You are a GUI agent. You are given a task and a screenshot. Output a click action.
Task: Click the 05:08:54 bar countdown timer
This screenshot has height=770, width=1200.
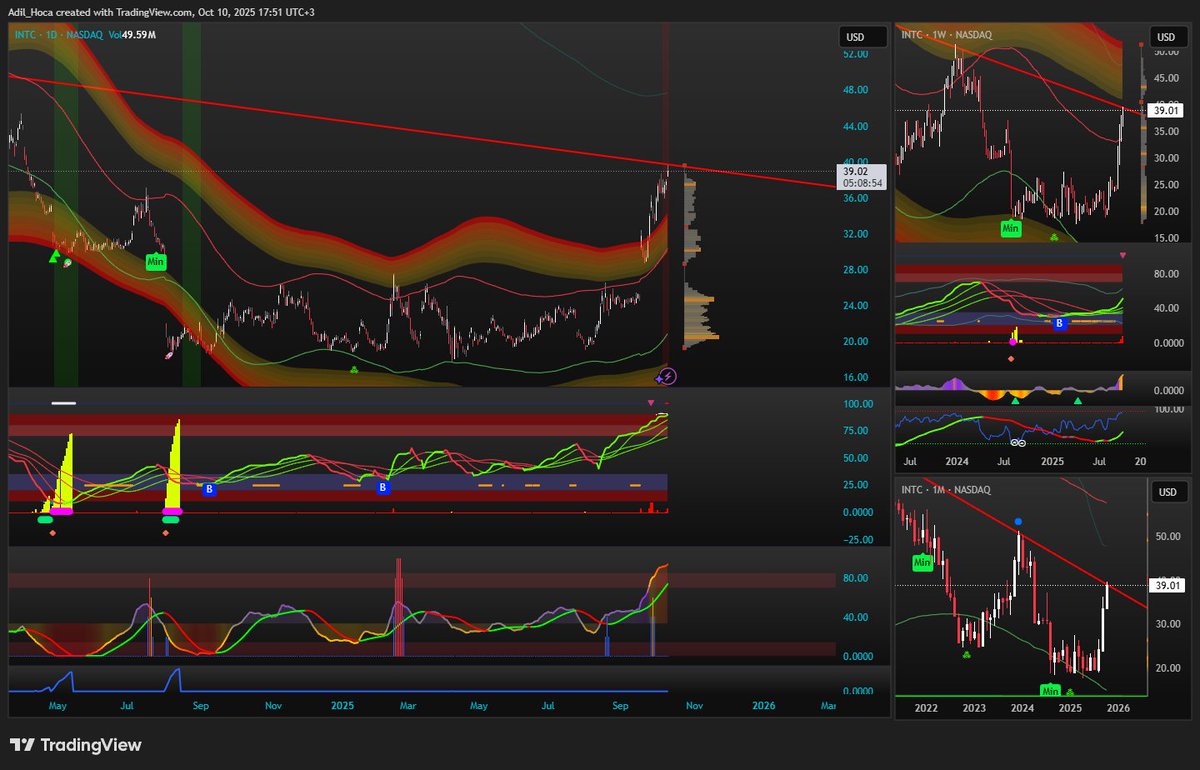[862, 184]
